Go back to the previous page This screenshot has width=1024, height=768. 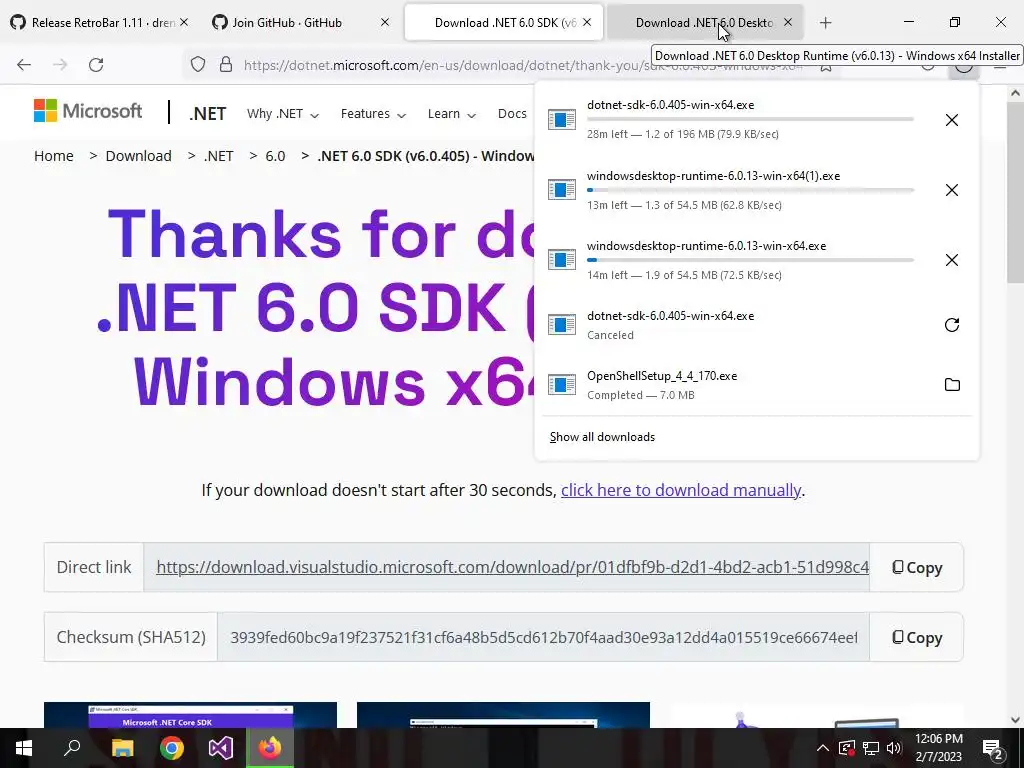(x=24, y=65)
